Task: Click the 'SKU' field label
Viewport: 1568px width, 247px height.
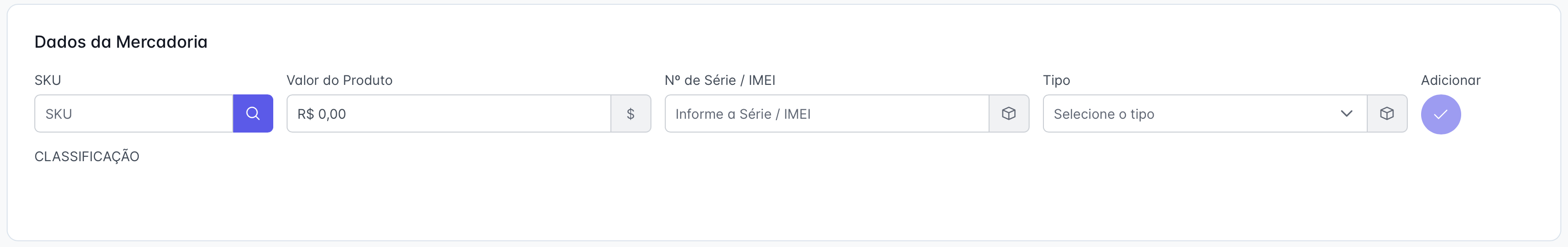Action: point(48,80)
